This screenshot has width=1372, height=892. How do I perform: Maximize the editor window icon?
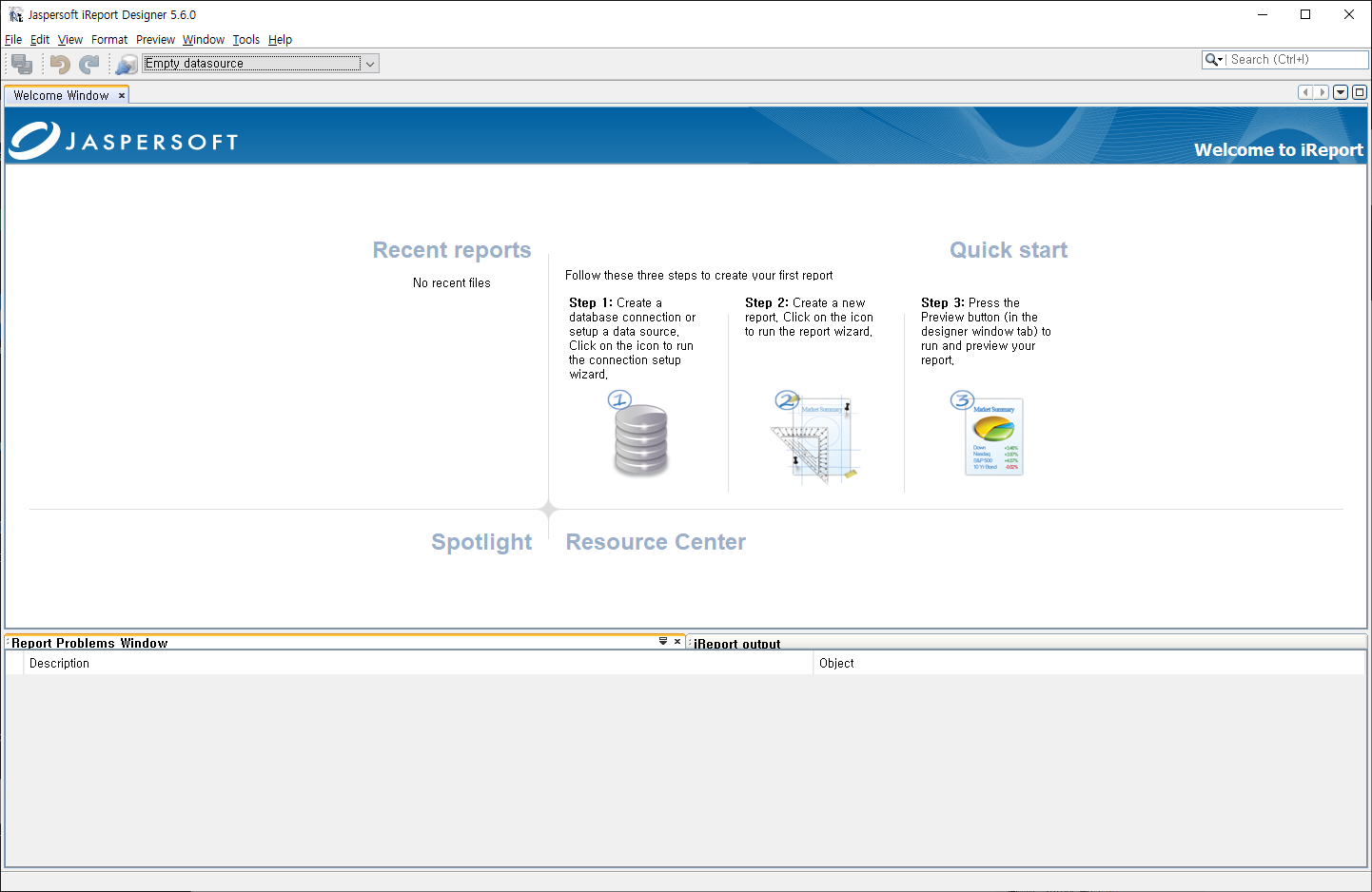(1360, 92)
